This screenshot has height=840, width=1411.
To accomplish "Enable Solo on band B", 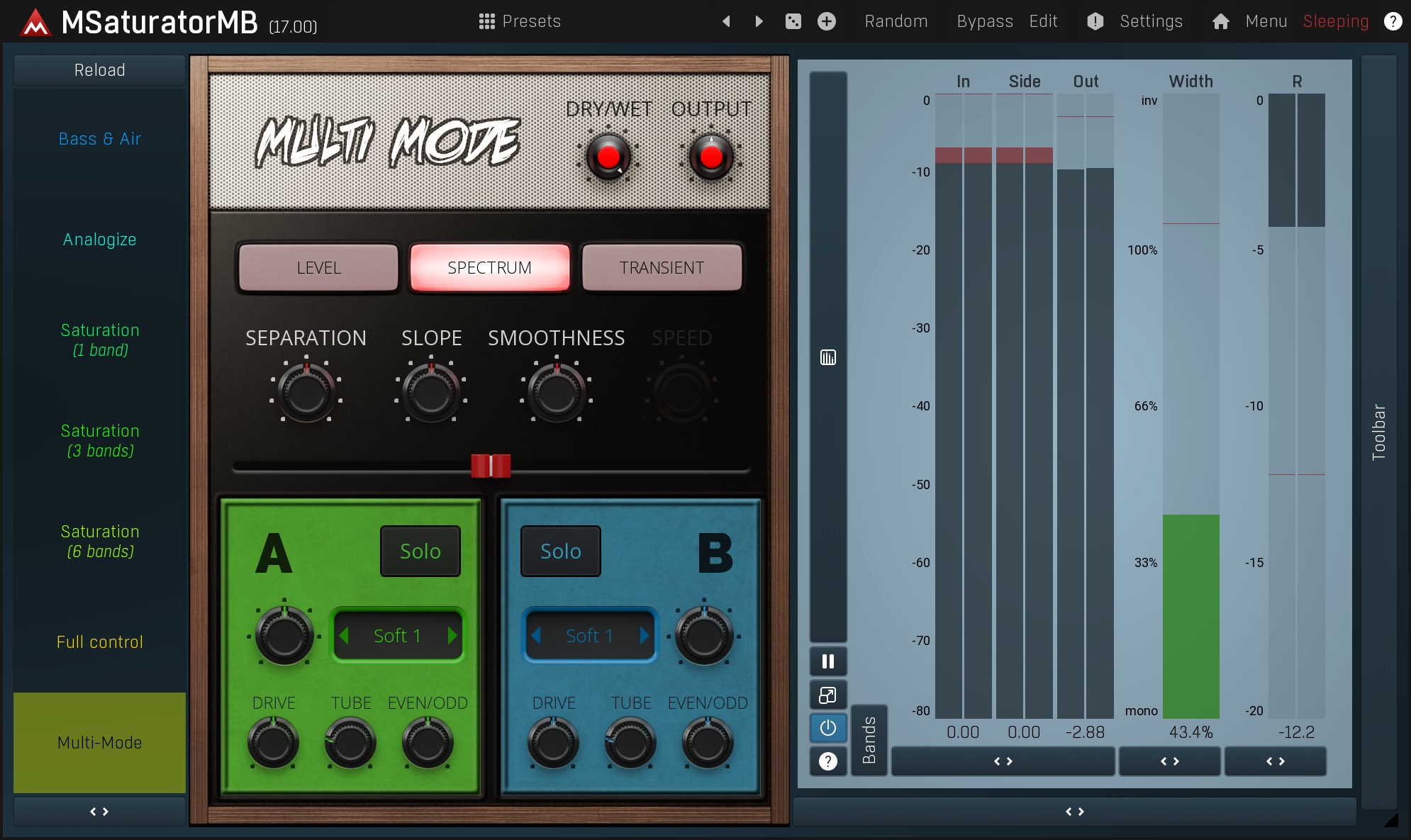I will pos(560,551).
